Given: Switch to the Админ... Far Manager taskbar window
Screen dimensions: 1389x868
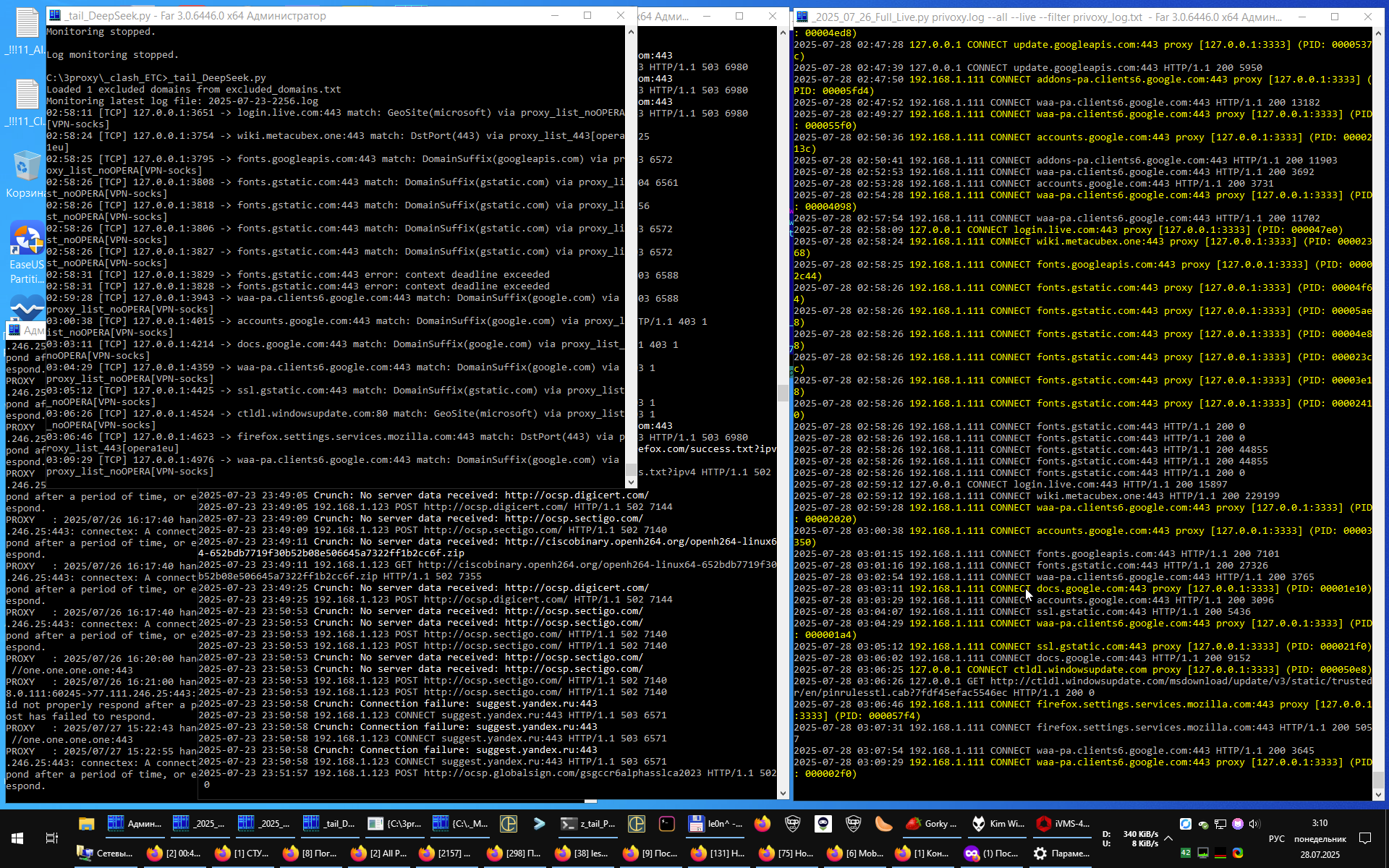Looking at the screenshot, I should (135, 823).
